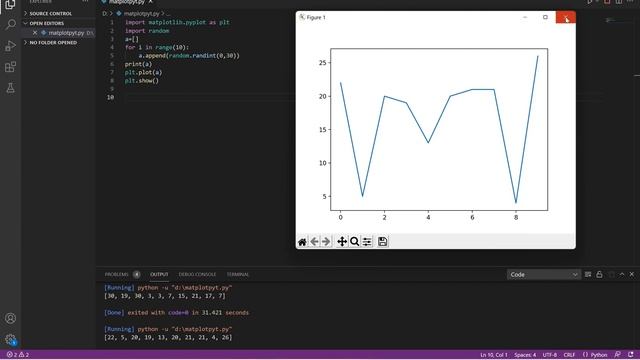Maximize the Figure 1 window
The width and height of the screenshot is (640, 360).
pyautogui.click(x=545, y=17)
